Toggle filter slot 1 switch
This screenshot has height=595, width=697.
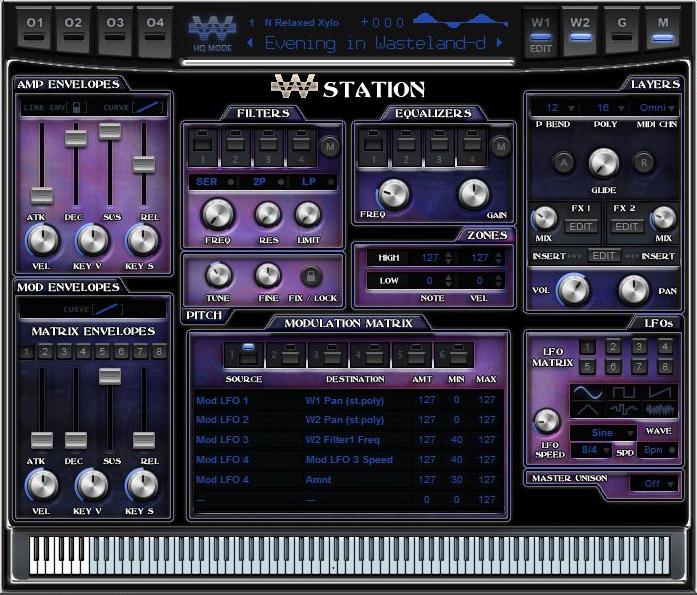[x=203, y=147]
